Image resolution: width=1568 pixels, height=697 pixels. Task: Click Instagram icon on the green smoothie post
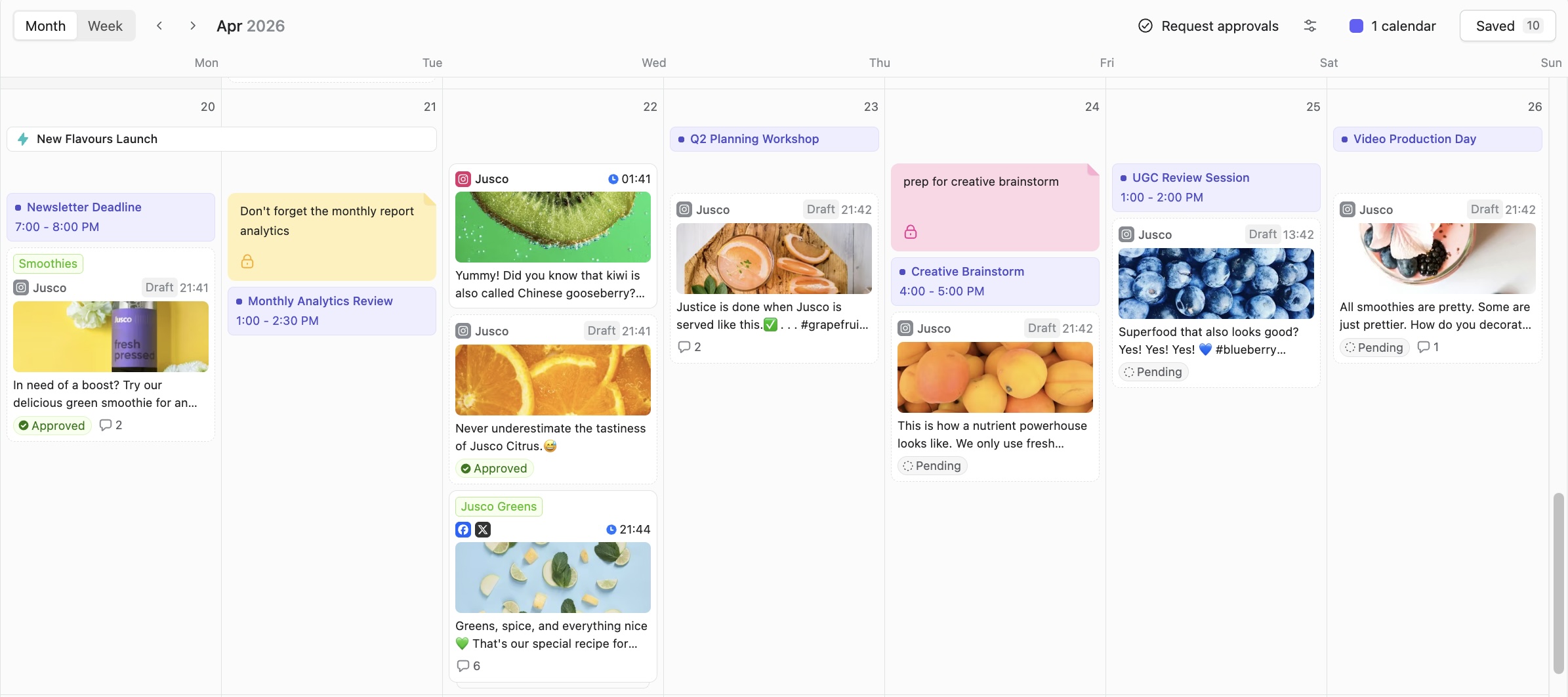[x=21, y=287]
